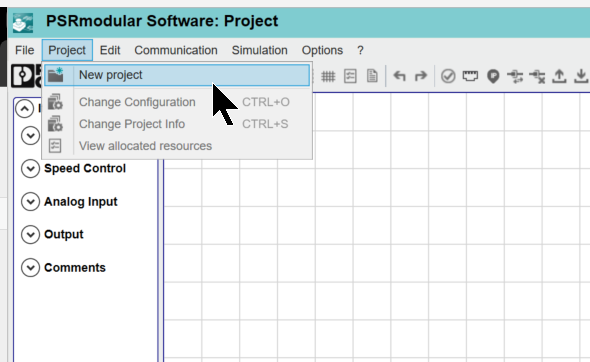Screen dimensions: 590x362
Task: Select New project from Project menu
Action: click(177, 75)
